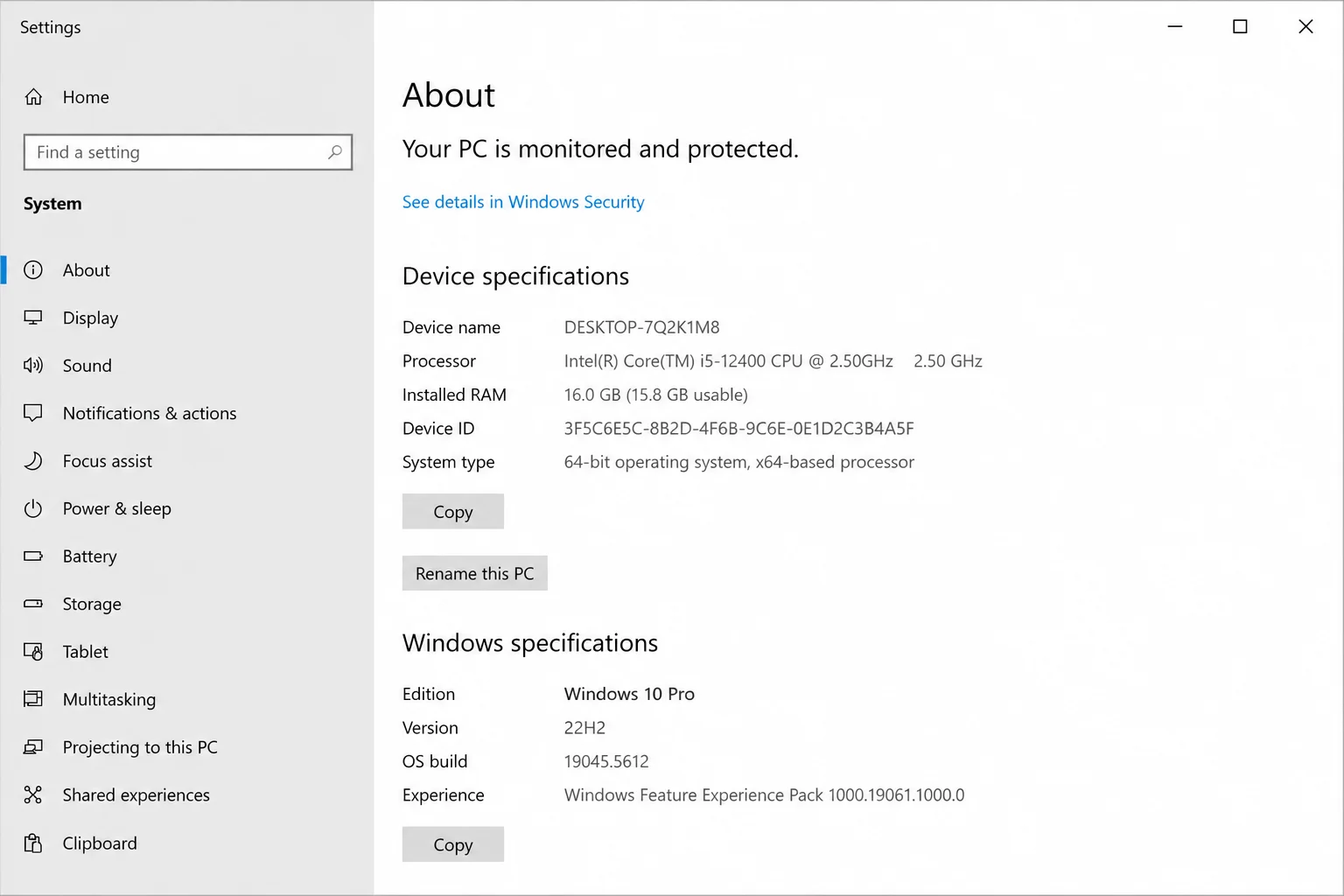Open See details in Windows Security link

click(x=523, y=202)
